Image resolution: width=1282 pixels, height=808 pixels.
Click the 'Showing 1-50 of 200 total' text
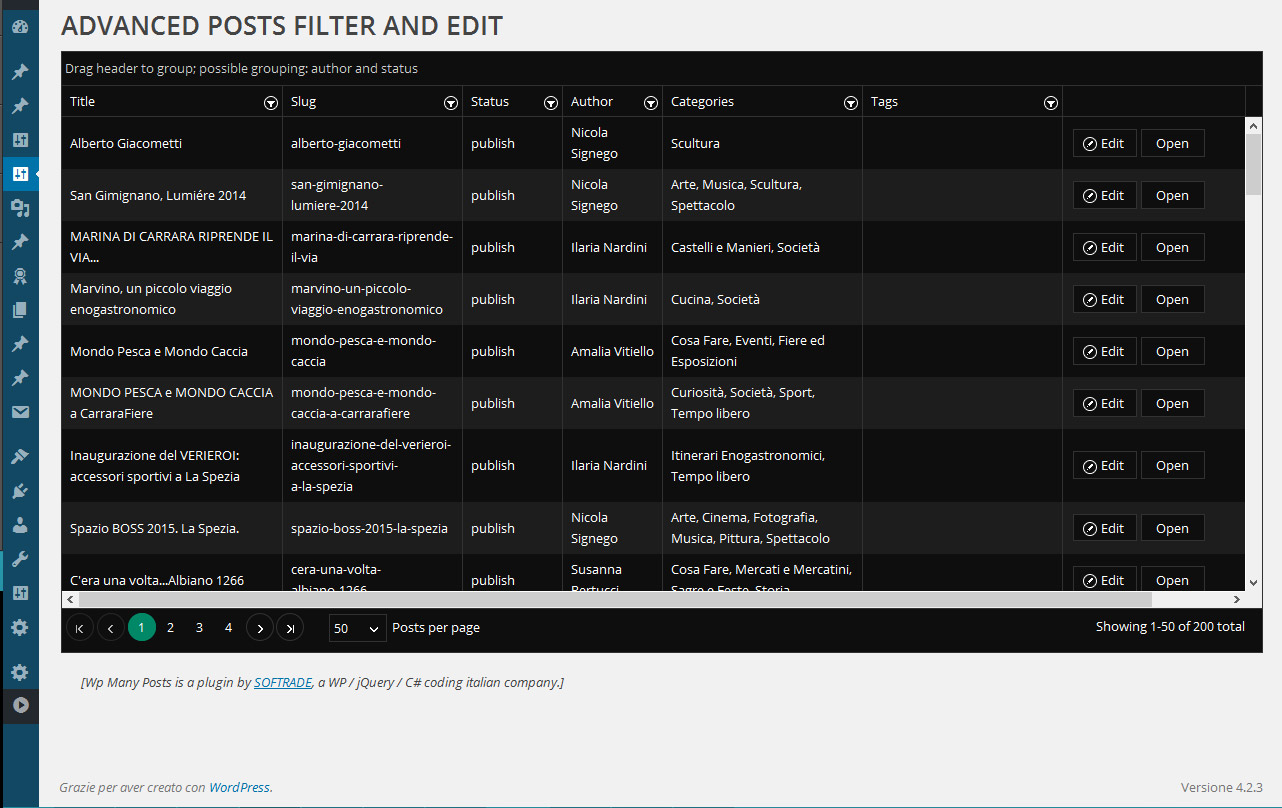coord(1170,626)
